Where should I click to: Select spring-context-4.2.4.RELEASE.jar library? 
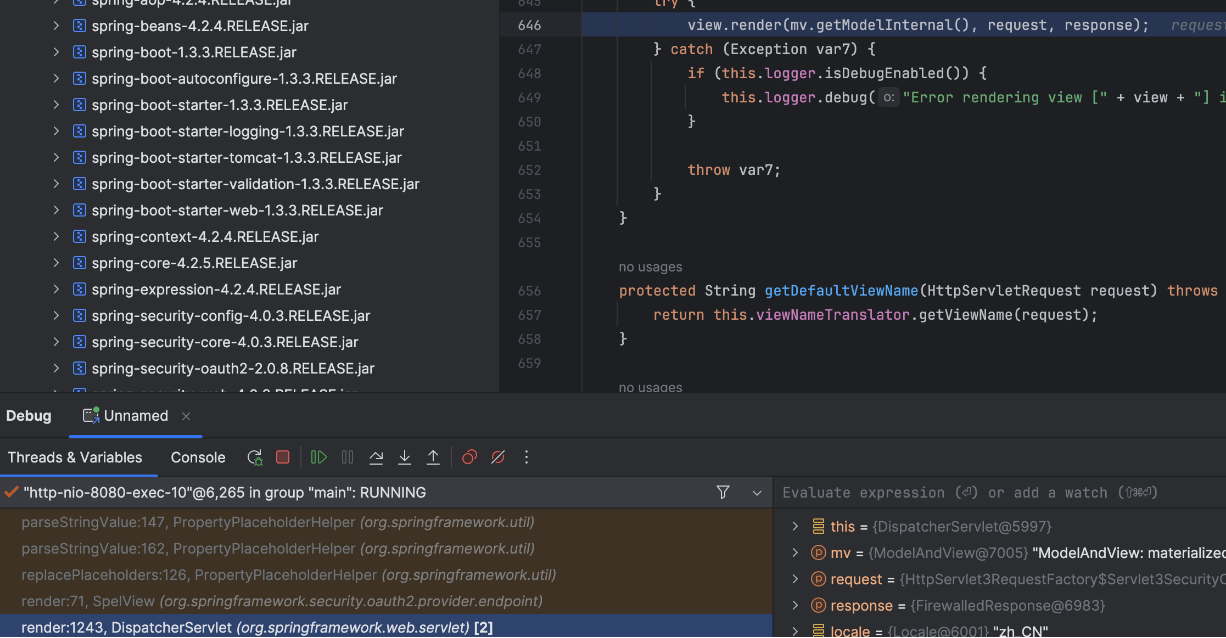point(205,237)
